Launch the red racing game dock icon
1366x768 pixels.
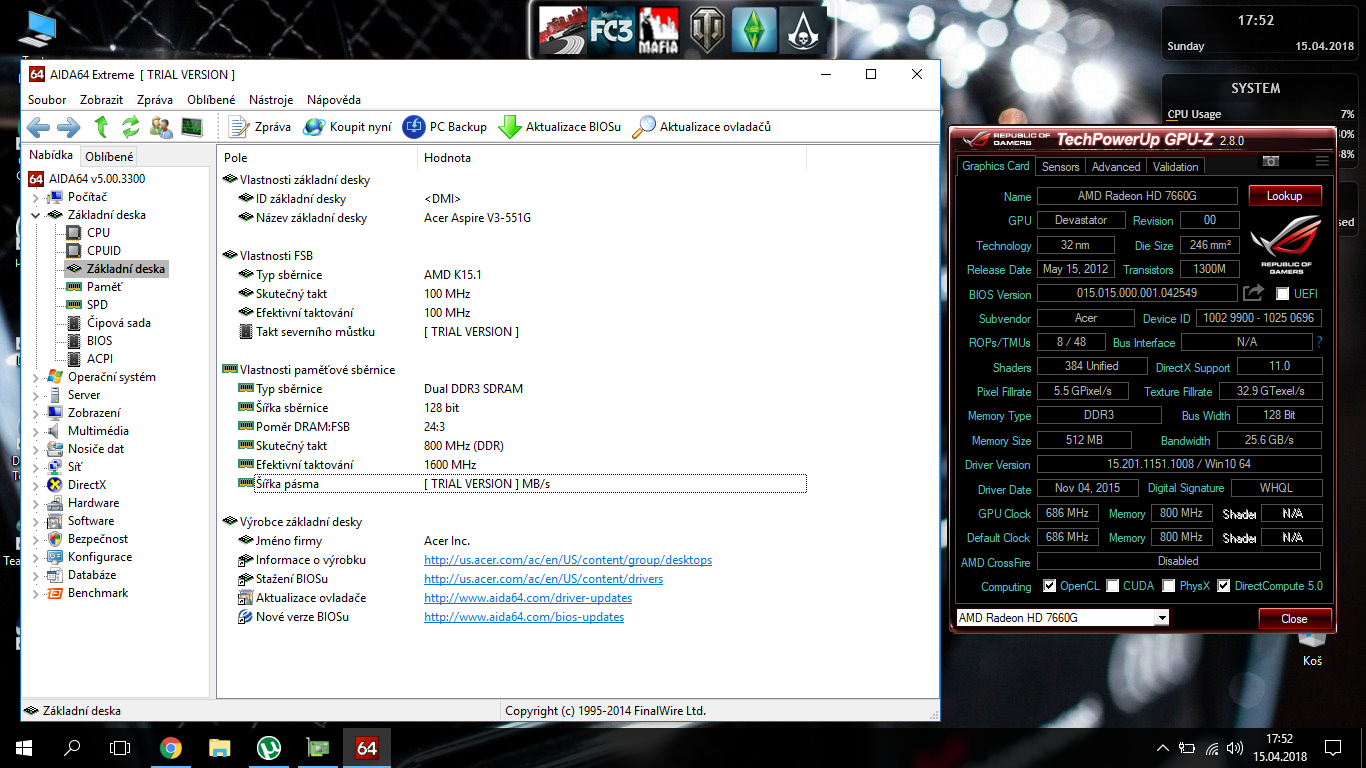(x=561, y=30)
